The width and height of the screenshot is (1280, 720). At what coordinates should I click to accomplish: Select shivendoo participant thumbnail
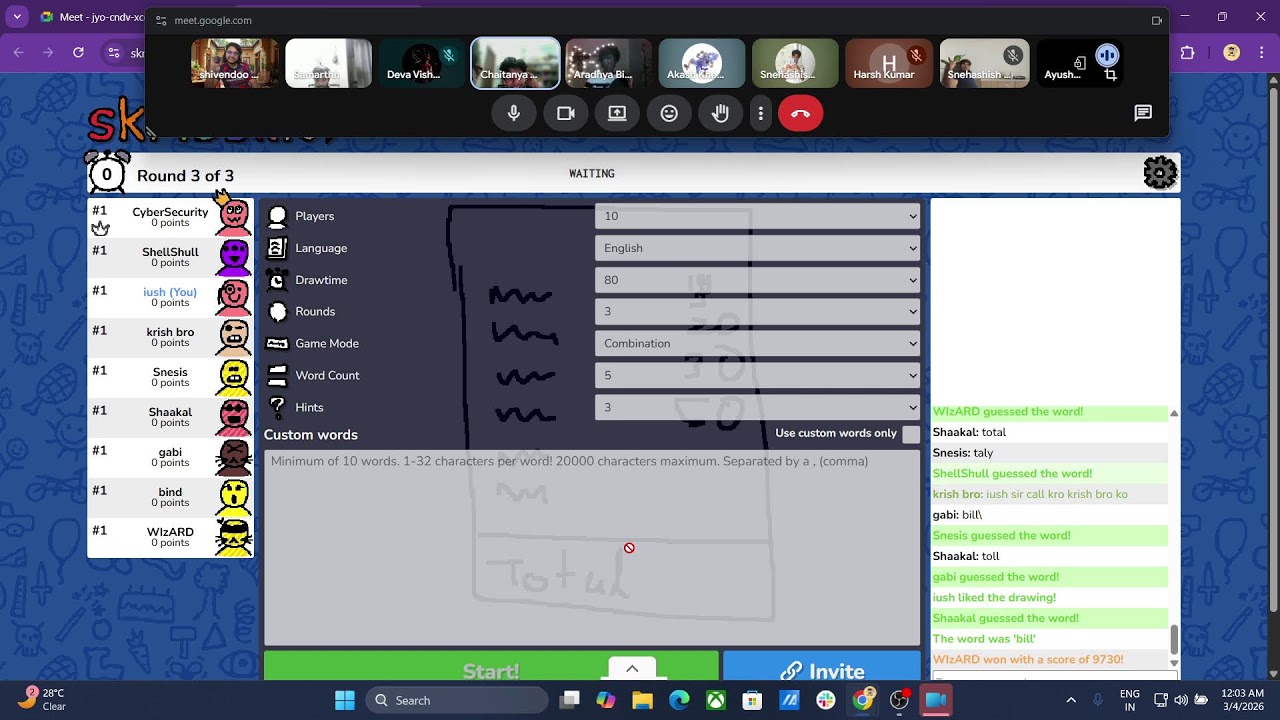coord(235,63)
